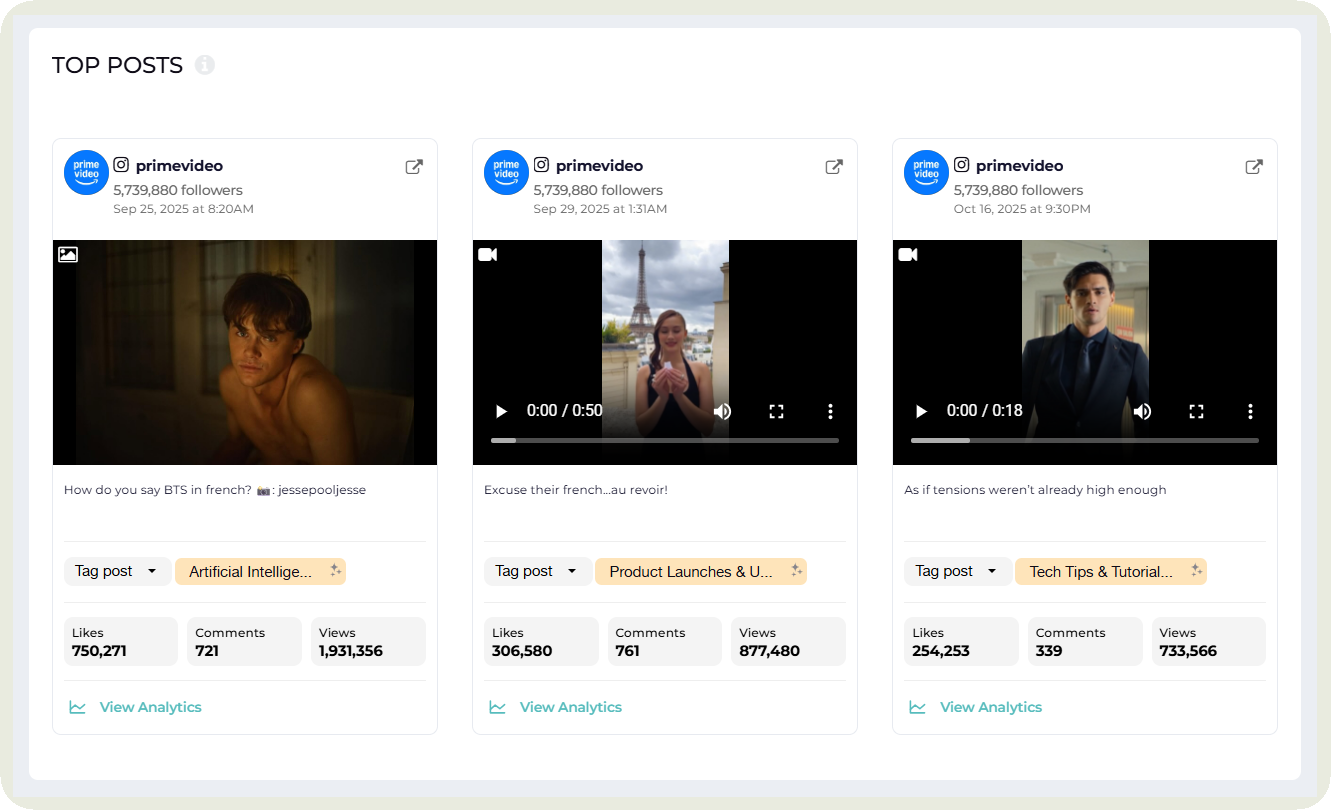Expand the Tag post selector on second card
The height and width of the screenshot is (810, 1331).
[537, 571]
